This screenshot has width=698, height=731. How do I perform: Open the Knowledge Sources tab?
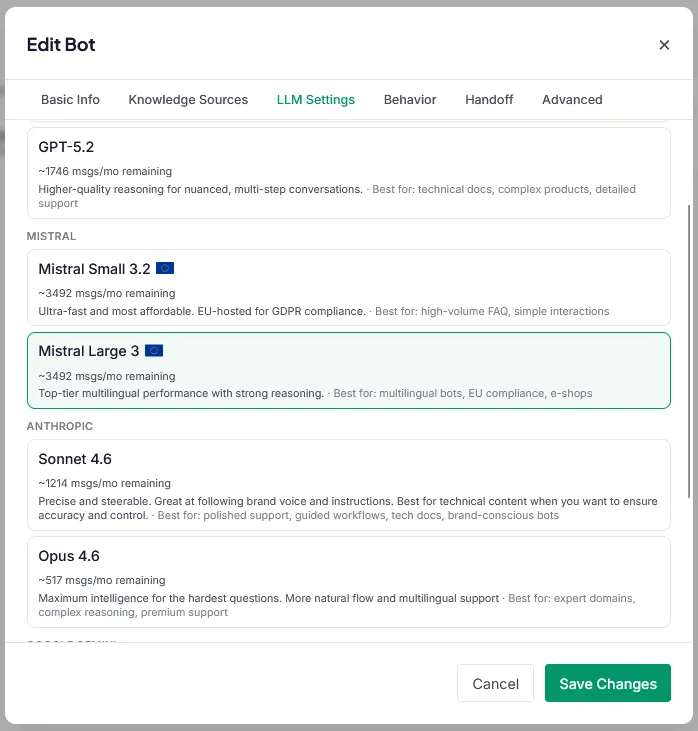(188, 100)
